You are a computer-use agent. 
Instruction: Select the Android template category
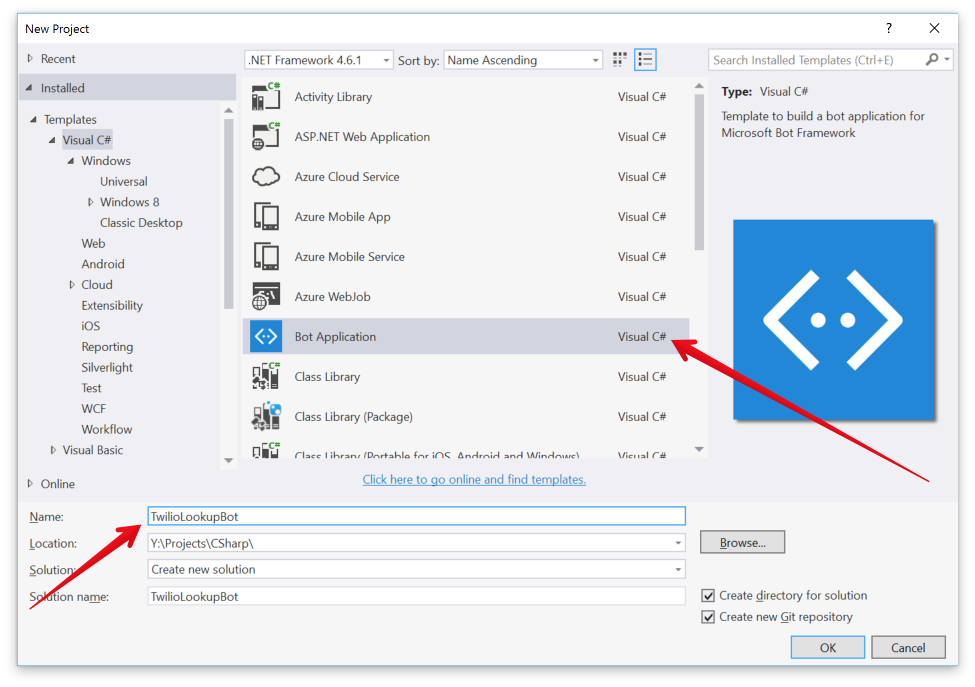coord(103,264)
